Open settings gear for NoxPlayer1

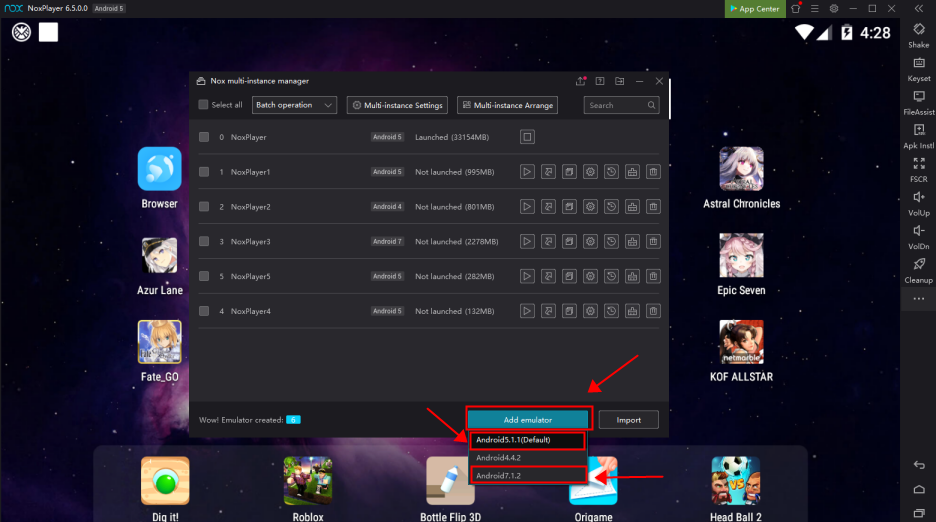pos(590,172)
